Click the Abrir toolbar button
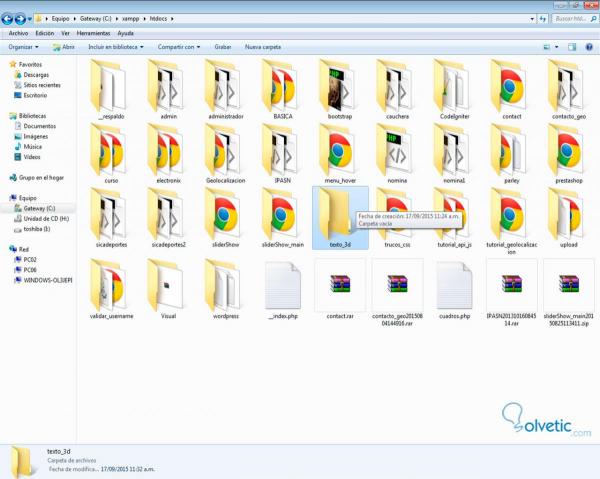This screenshot has height=479, width=600. pos(64,47)
